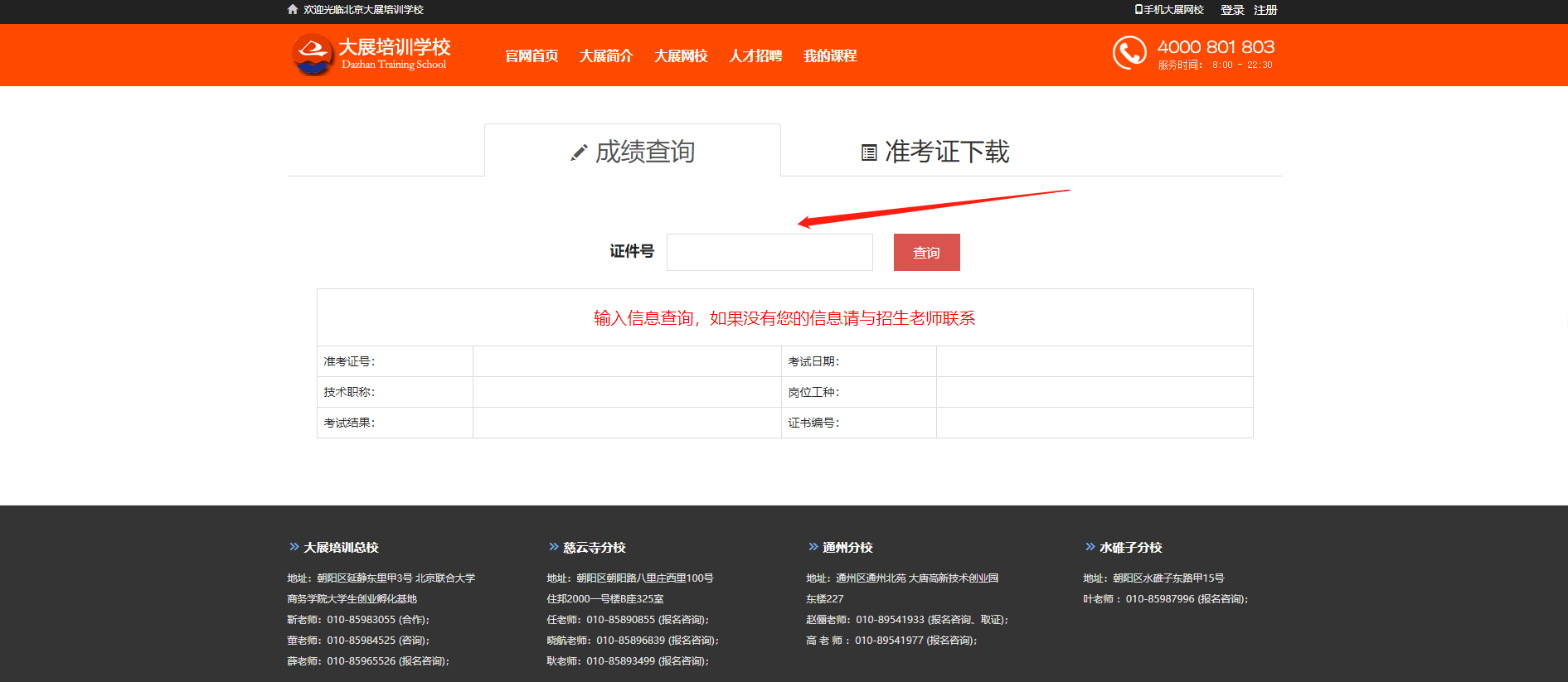Image resolution: width=1568 pixels, height=682 pixels.
Task: Click the phone hotline icon
Action: click(x=1129, y=53)
